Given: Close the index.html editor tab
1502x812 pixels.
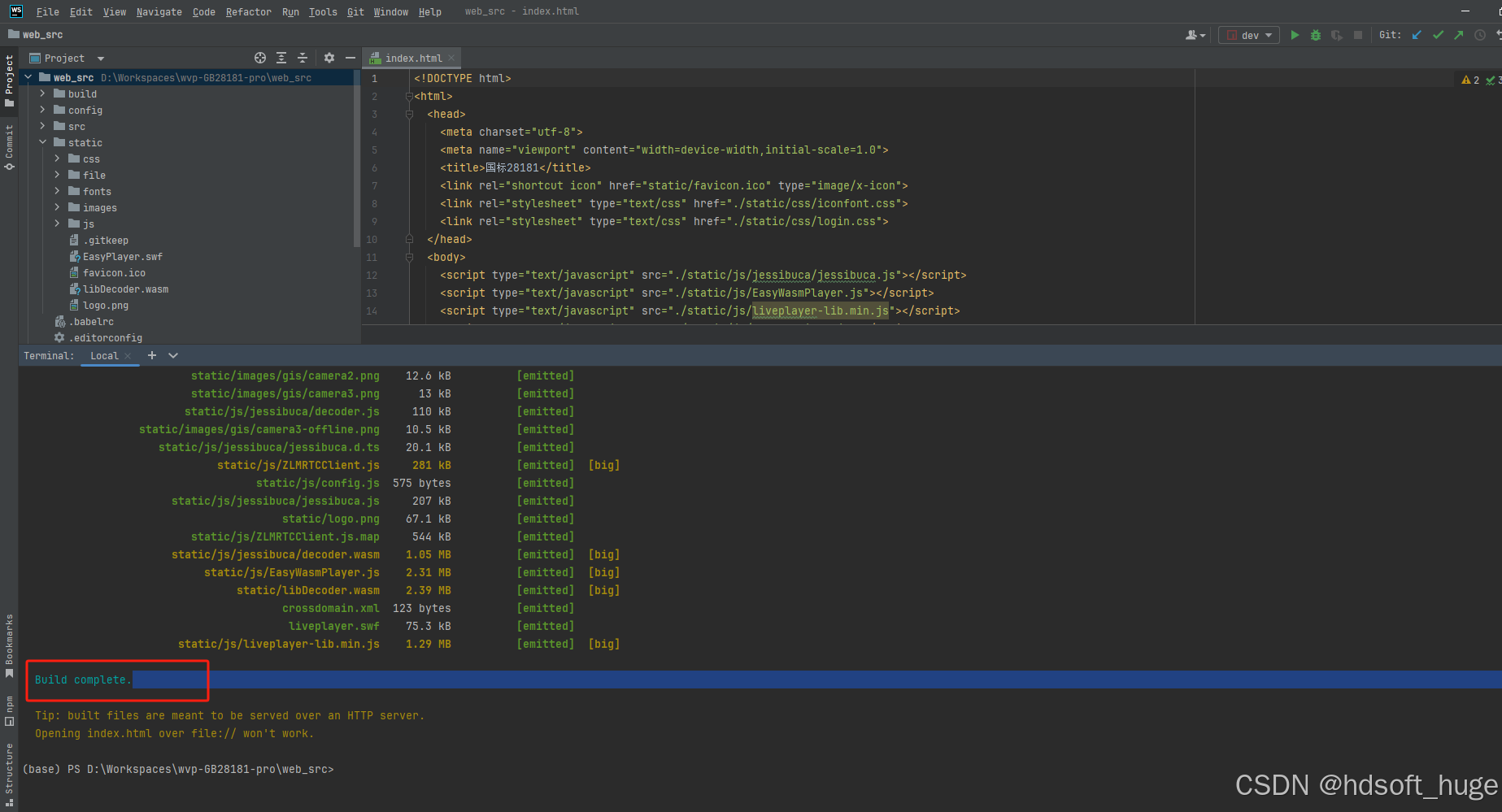Looking at the screenshot, I should pos(451,58).
